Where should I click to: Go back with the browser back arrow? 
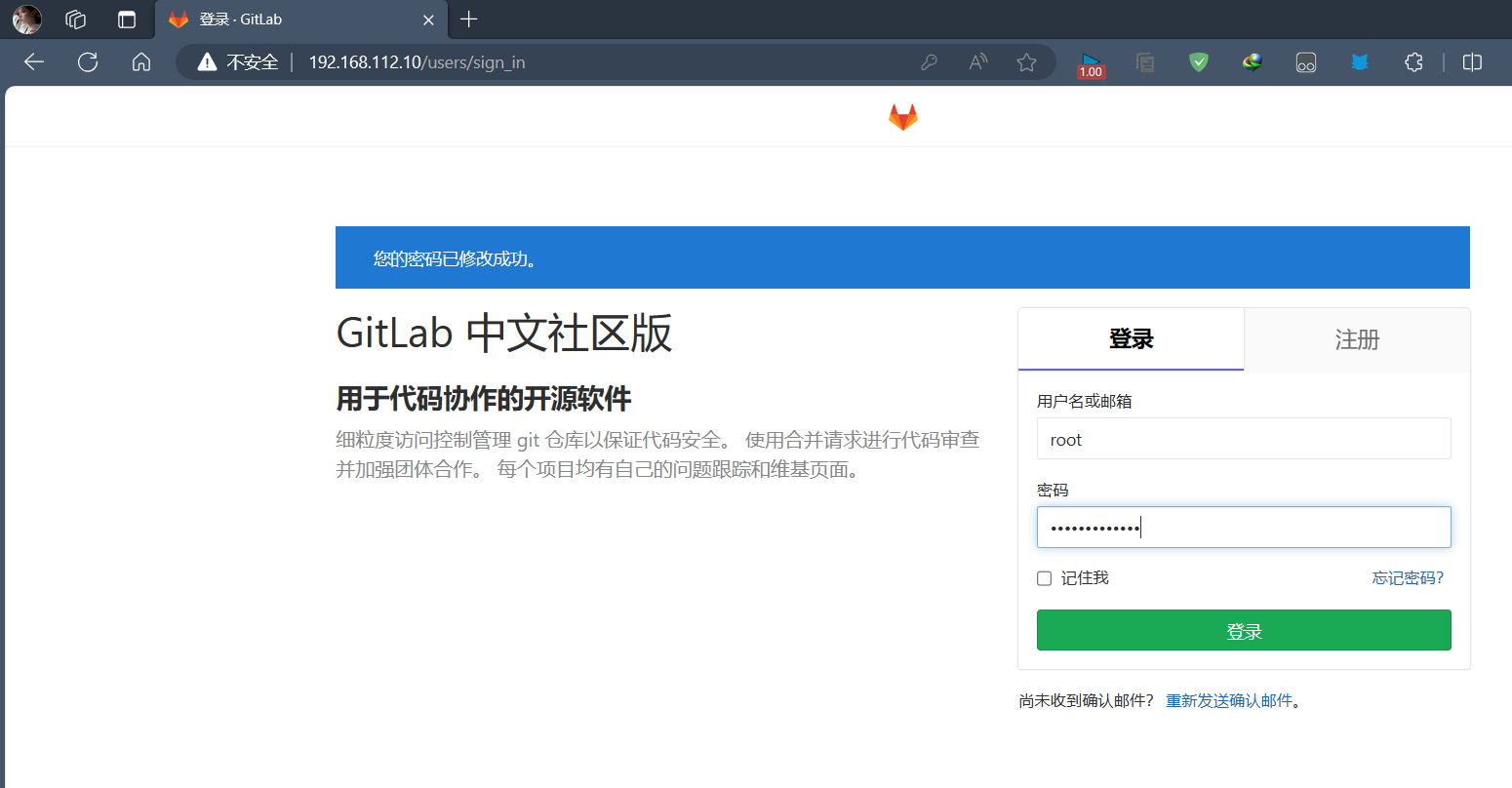[x=34, y=62]
